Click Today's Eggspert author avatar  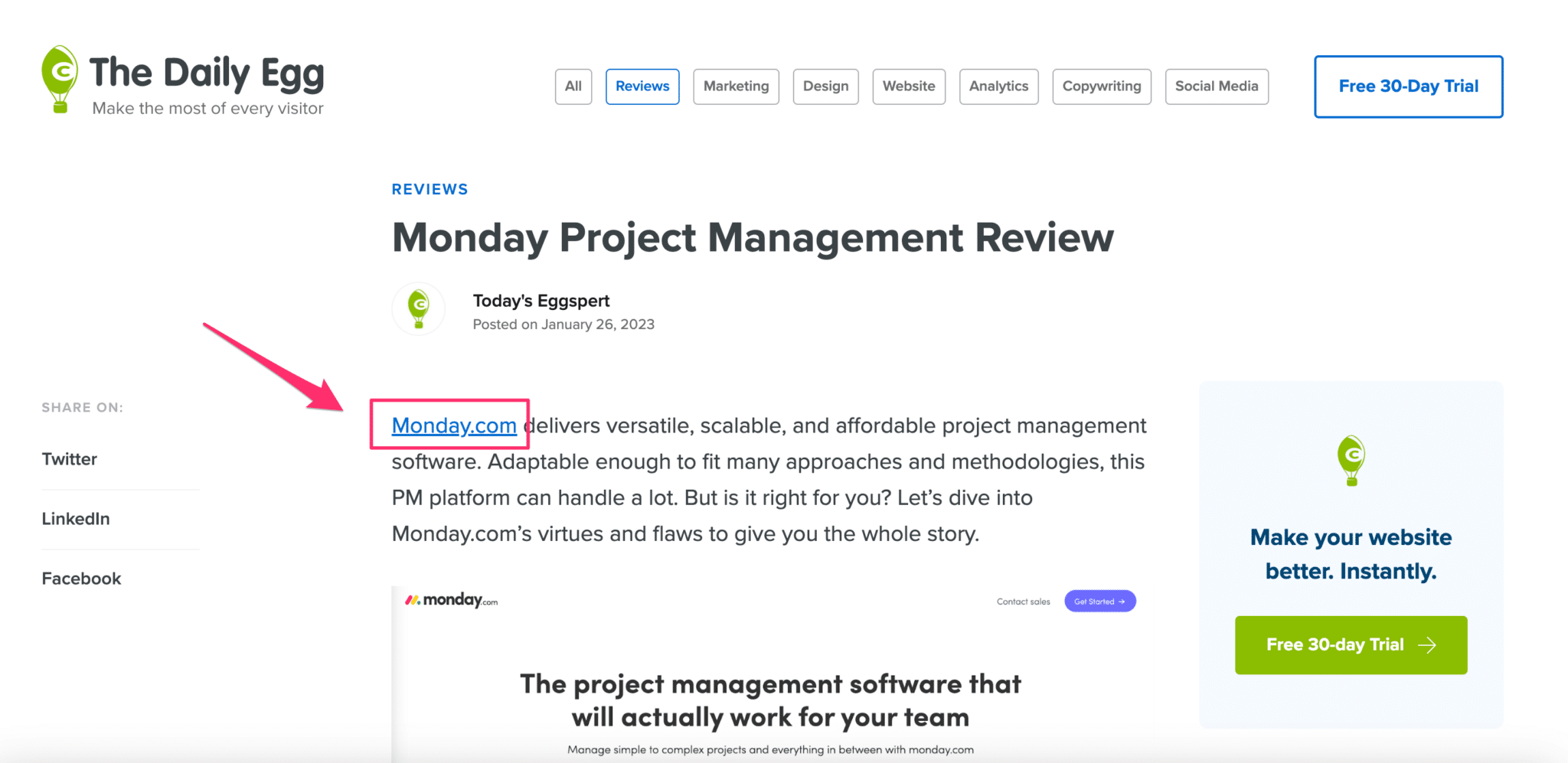418,309
